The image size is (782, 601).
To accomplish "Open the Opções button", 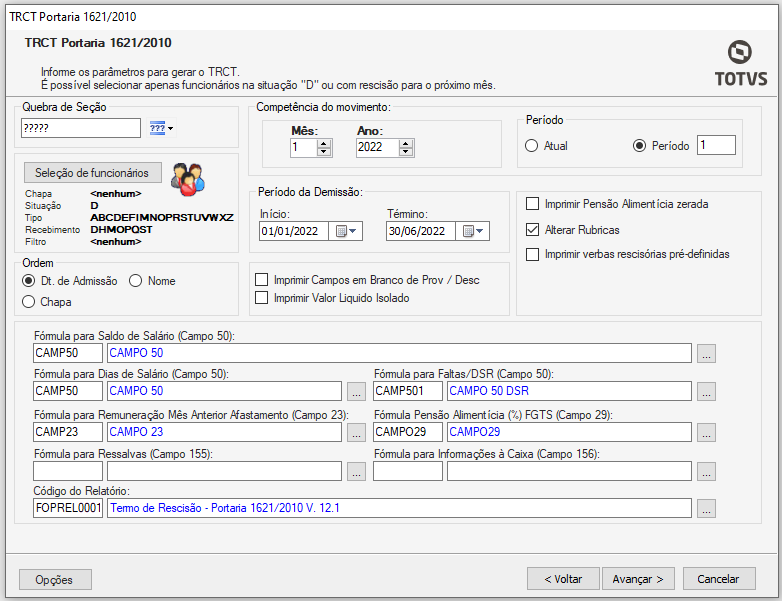I will click(55, 579).
